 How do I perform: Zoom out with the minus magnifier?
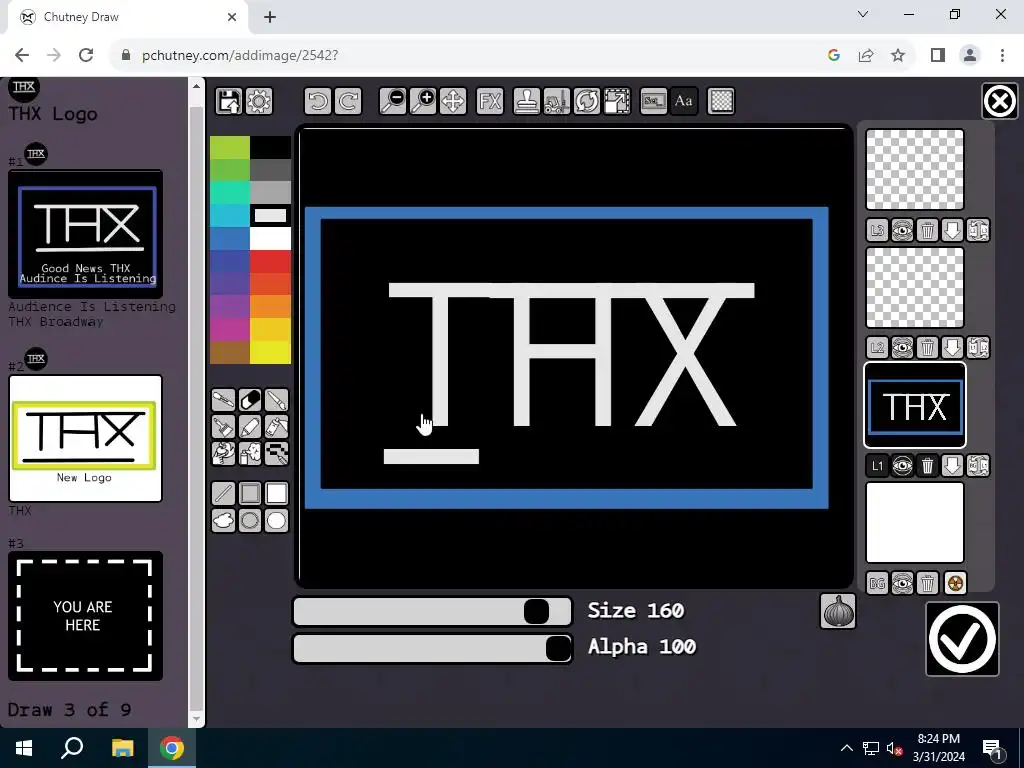(393, 101)
